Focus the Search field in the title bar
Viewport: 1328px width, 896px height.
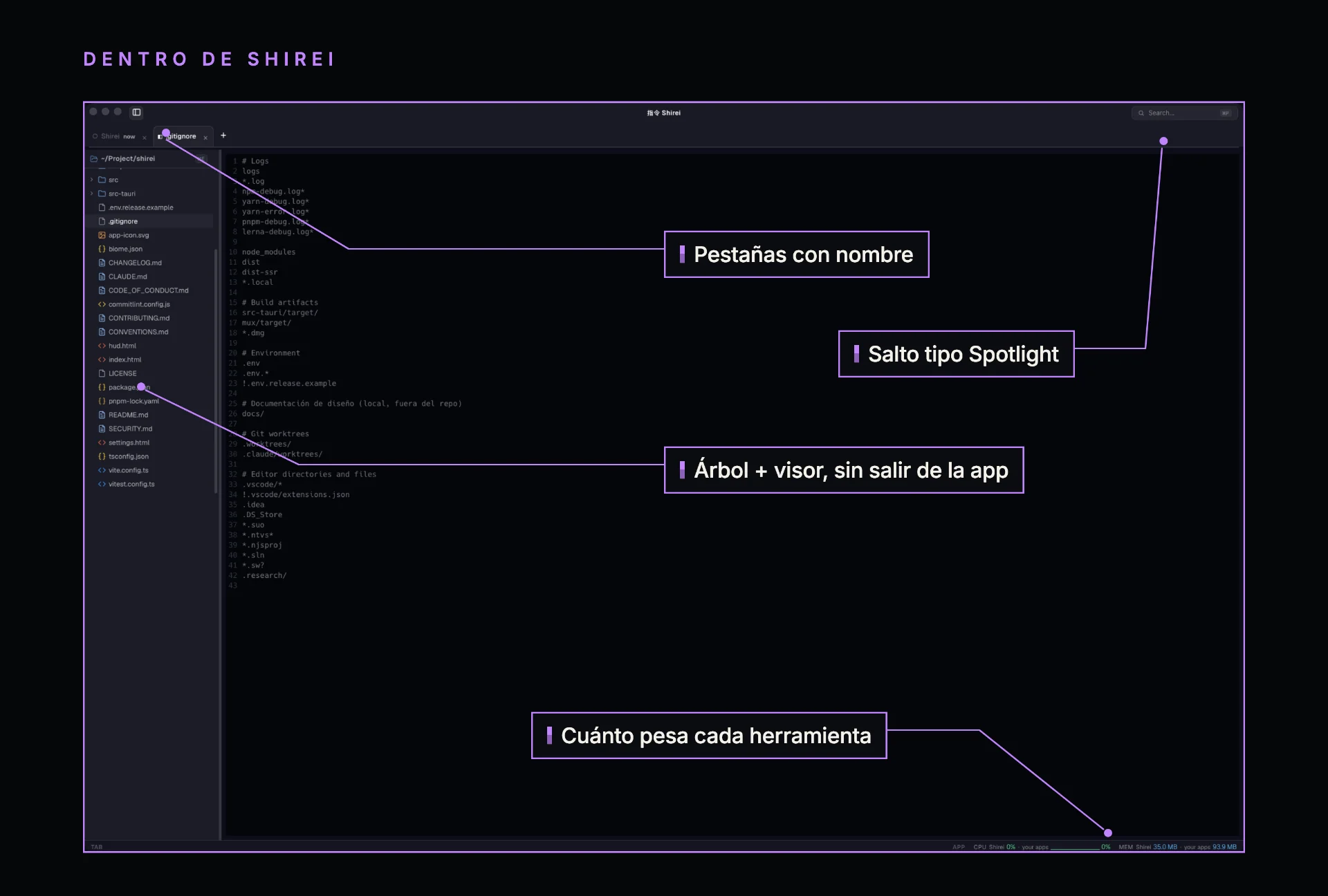(x=1184, y=113)
